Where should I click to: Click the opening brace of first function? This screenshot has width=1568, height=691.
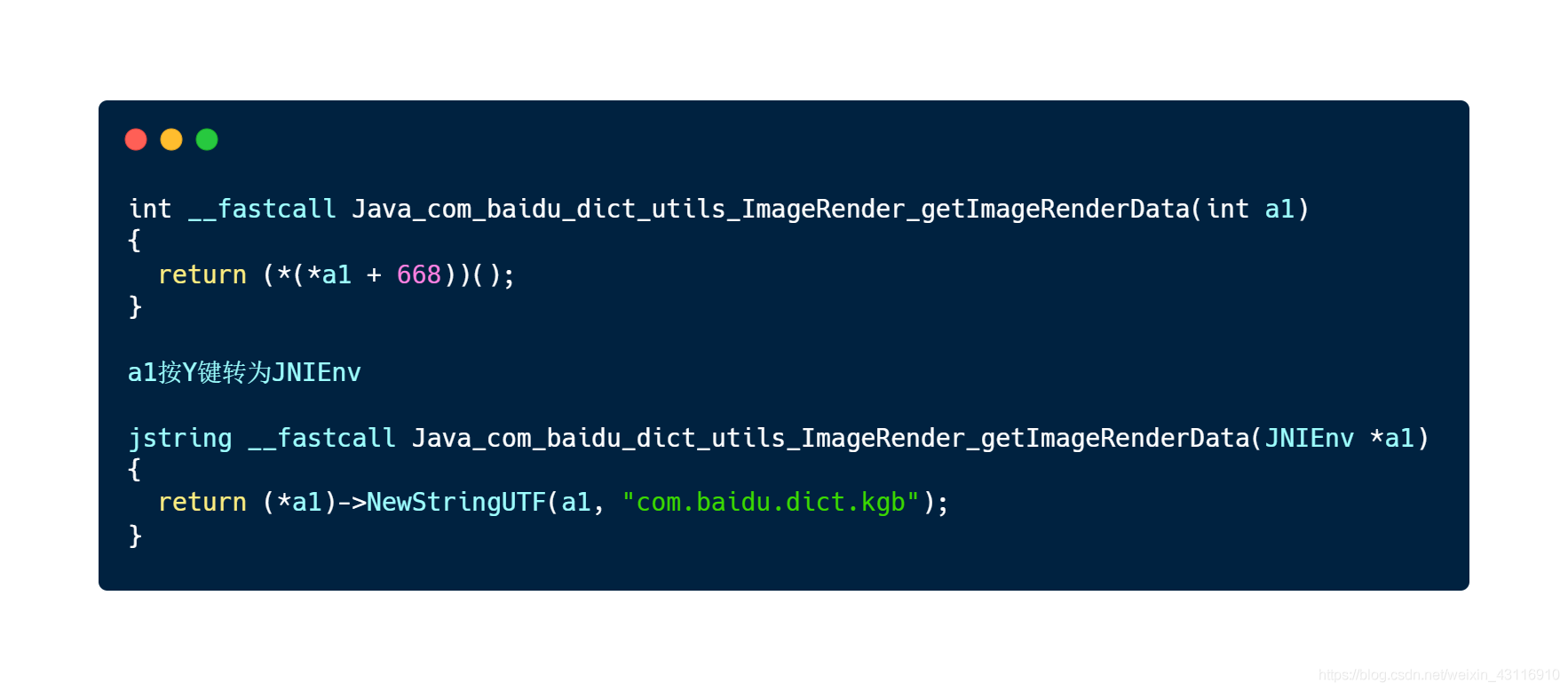tap(134, 241)
